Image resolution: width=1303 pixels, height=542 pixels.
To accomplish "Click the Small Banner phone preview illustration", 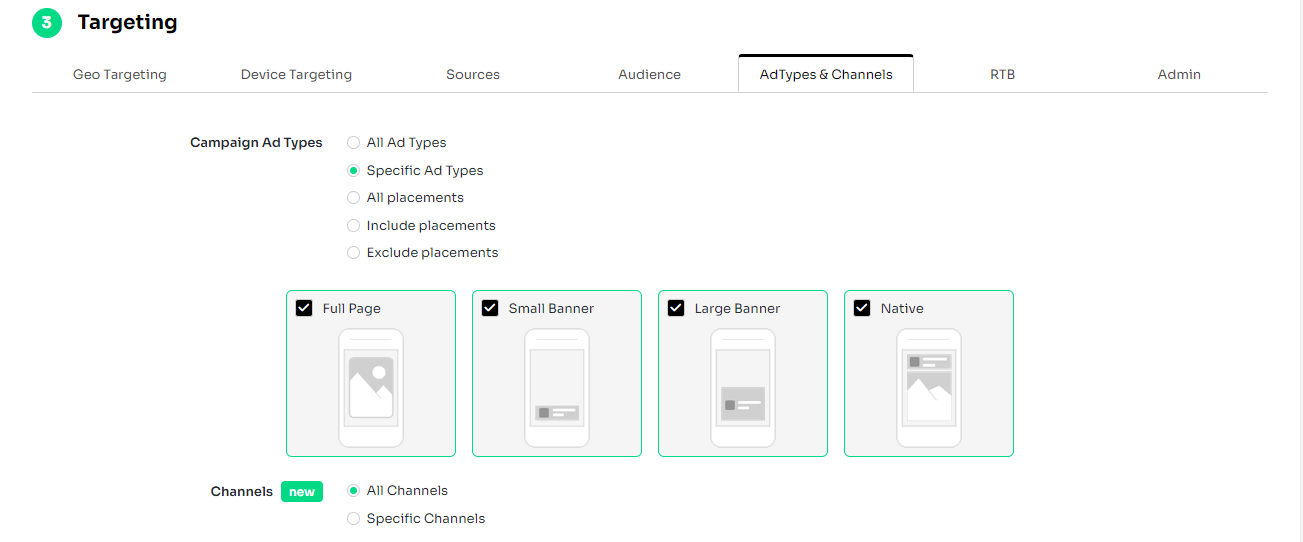I will [557, 388].
